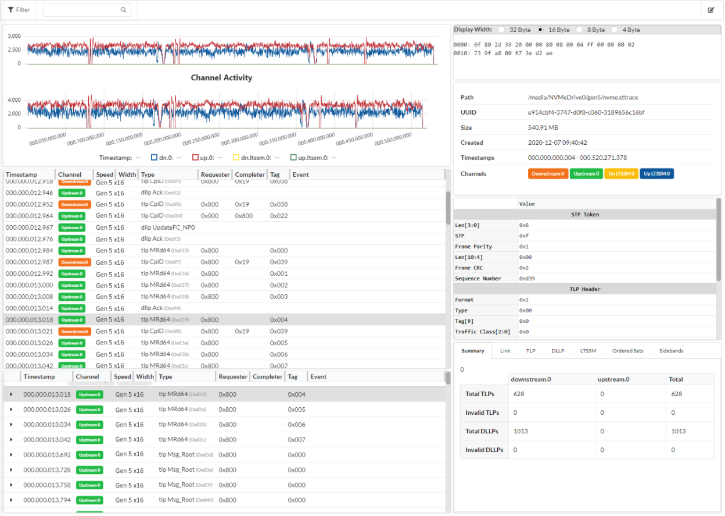
Task: Click the Created date 2020-12-07 value
Action: pyautogui.click(x=558, y=142)
